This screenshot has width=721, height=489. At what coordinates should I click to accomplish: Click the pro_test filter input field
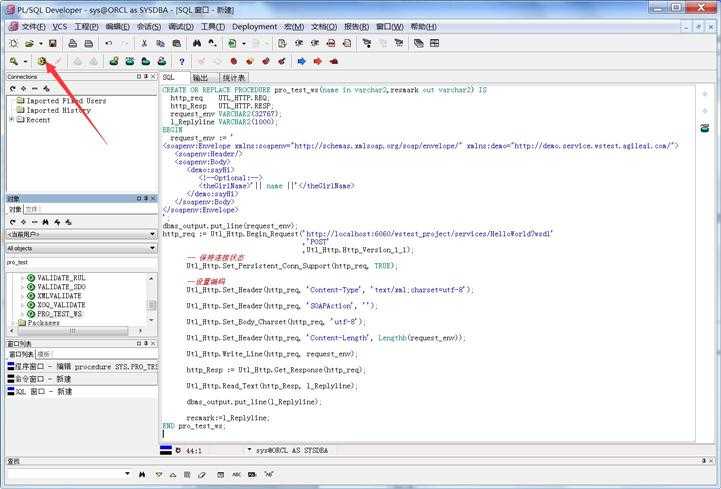(x=82, y=262)
